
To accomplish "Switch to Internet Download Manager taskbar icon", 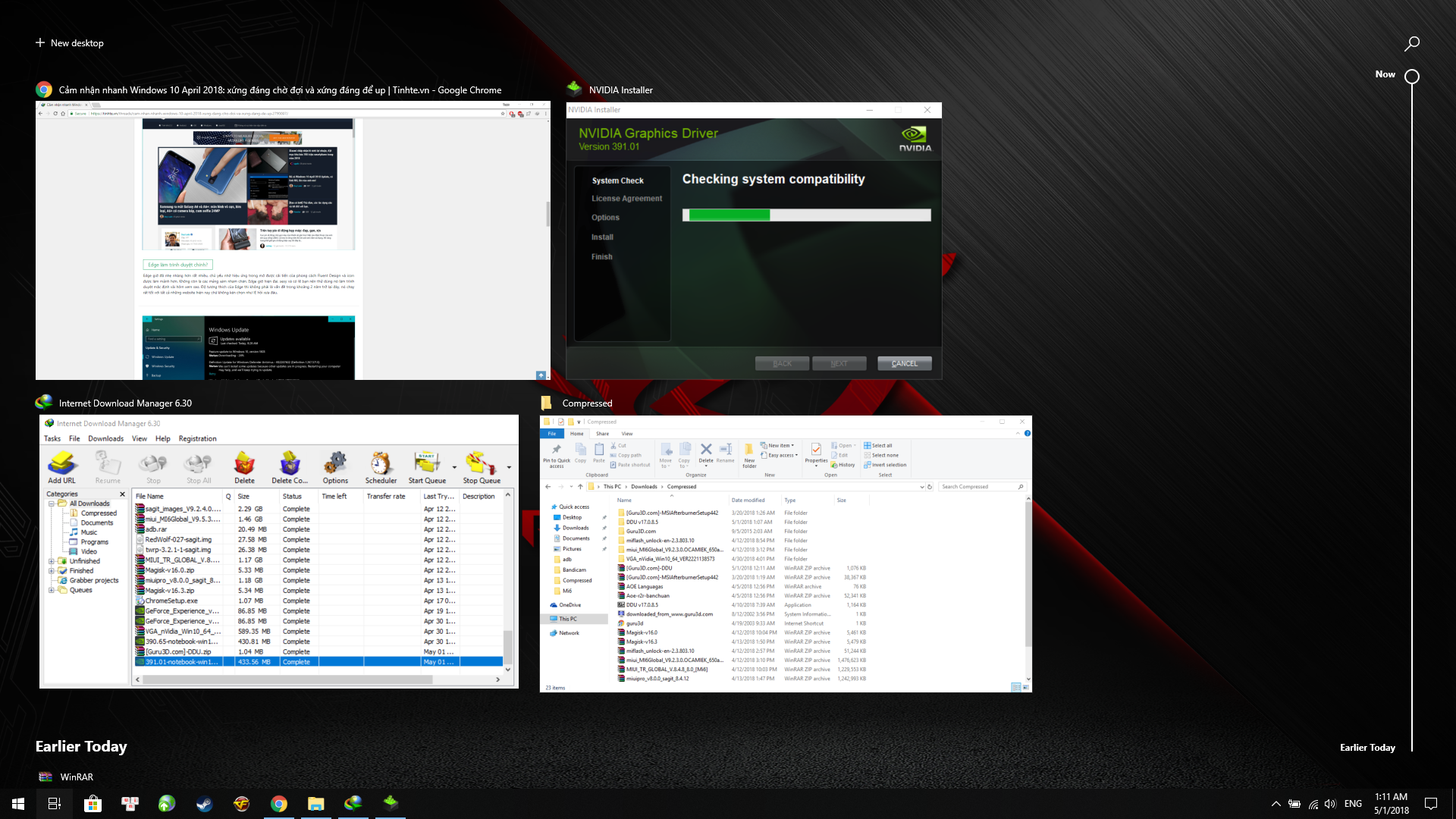I will pyautogui.click(x=353, y=804).
